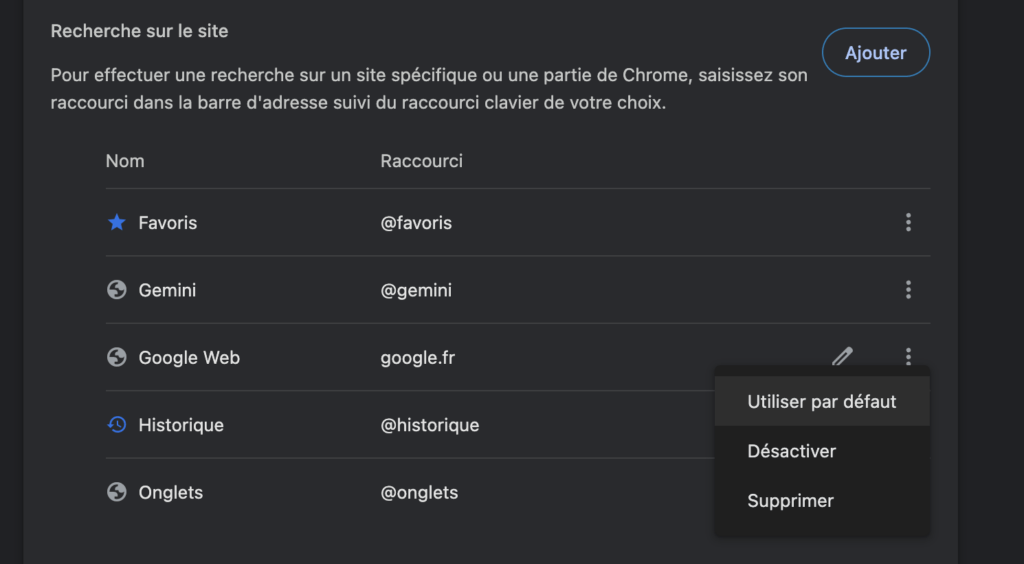
Task: Click the clock icon next to Historique
Action: click(x=117, y=425)
